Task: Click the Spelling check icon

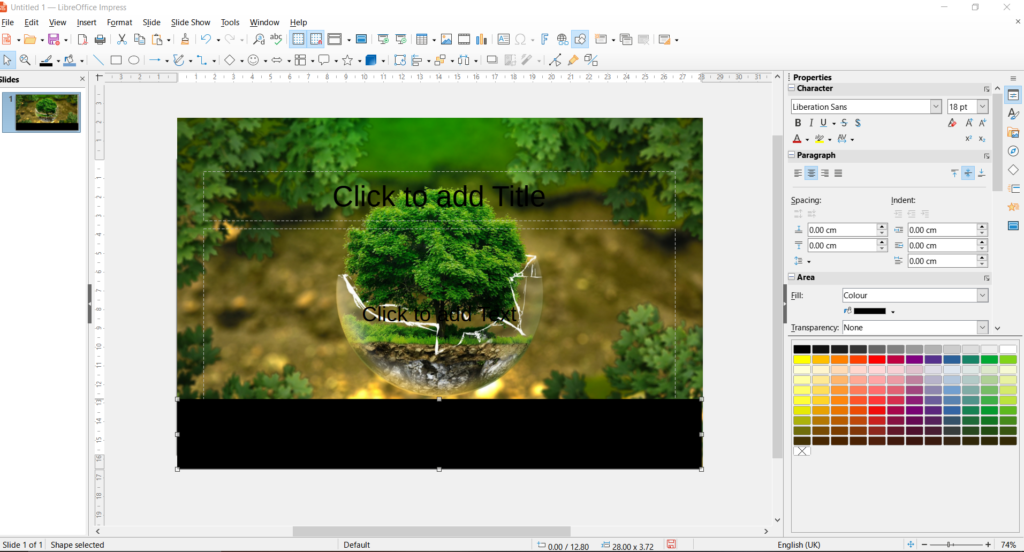Action: tap(276, 39)
